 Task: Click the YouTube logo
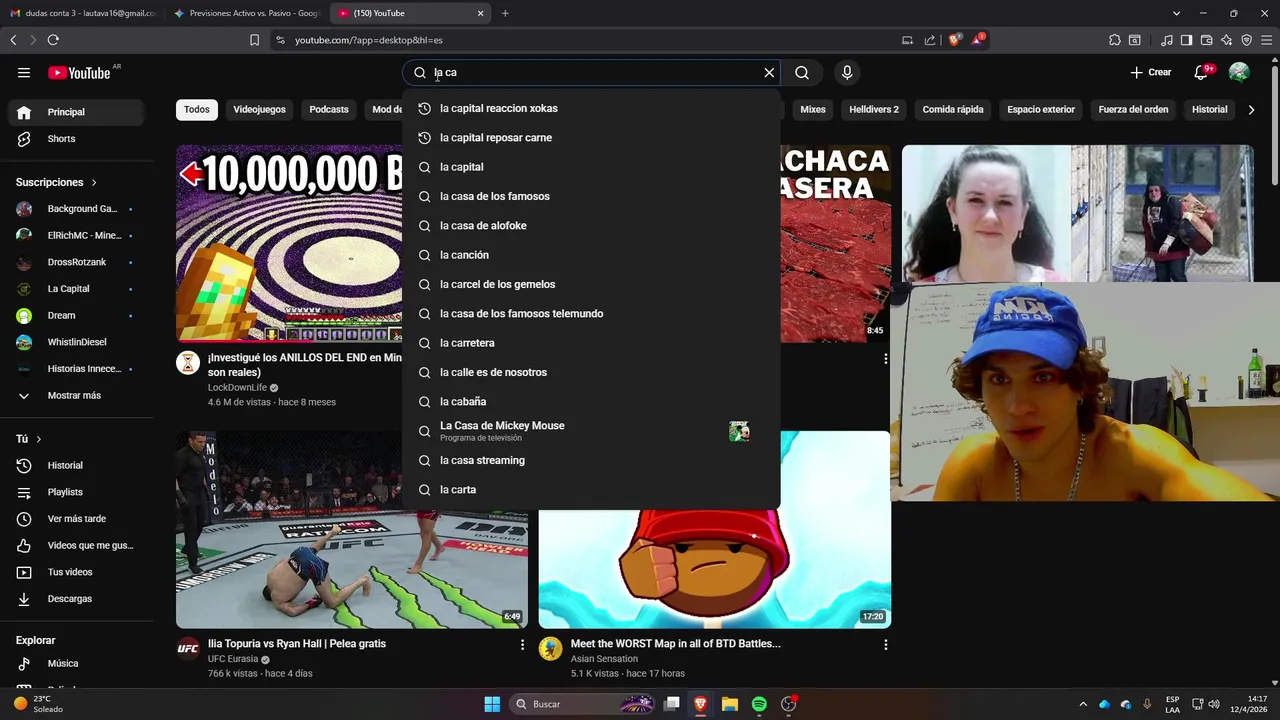click(x=79, y=73)
